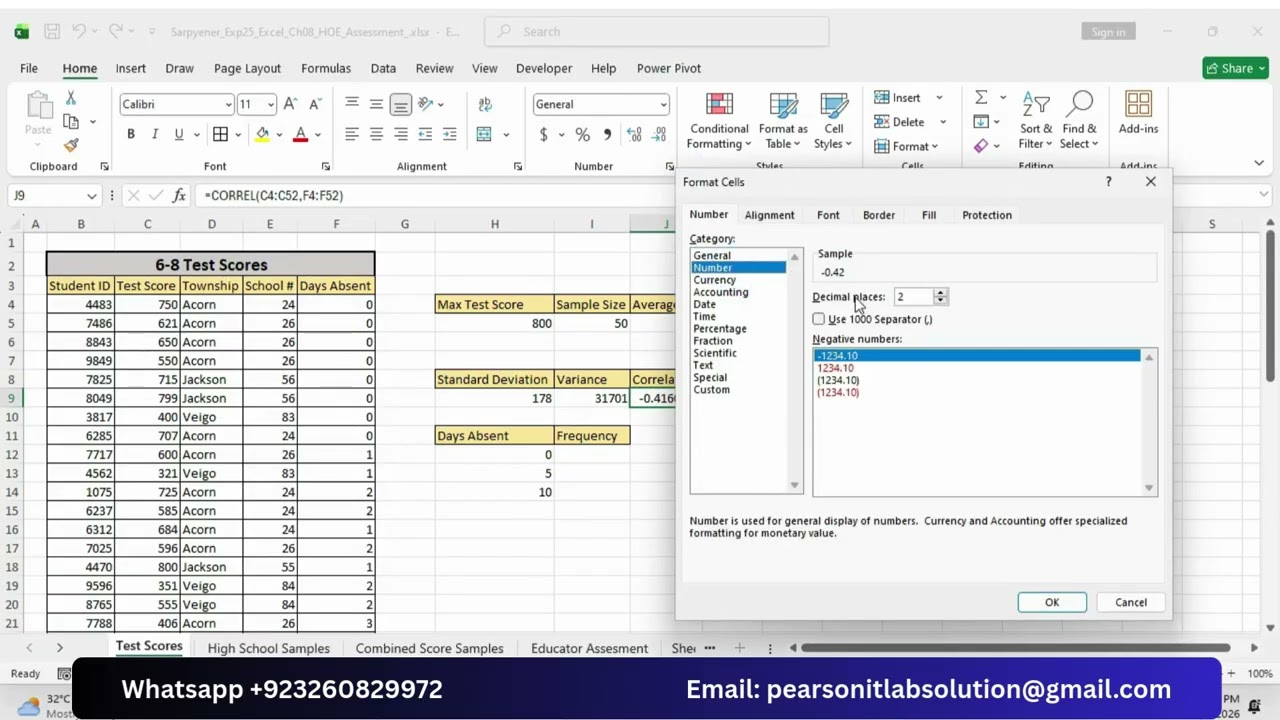Decrease font size icon
Screen dimensions: 1280x720
coord(315,104)
